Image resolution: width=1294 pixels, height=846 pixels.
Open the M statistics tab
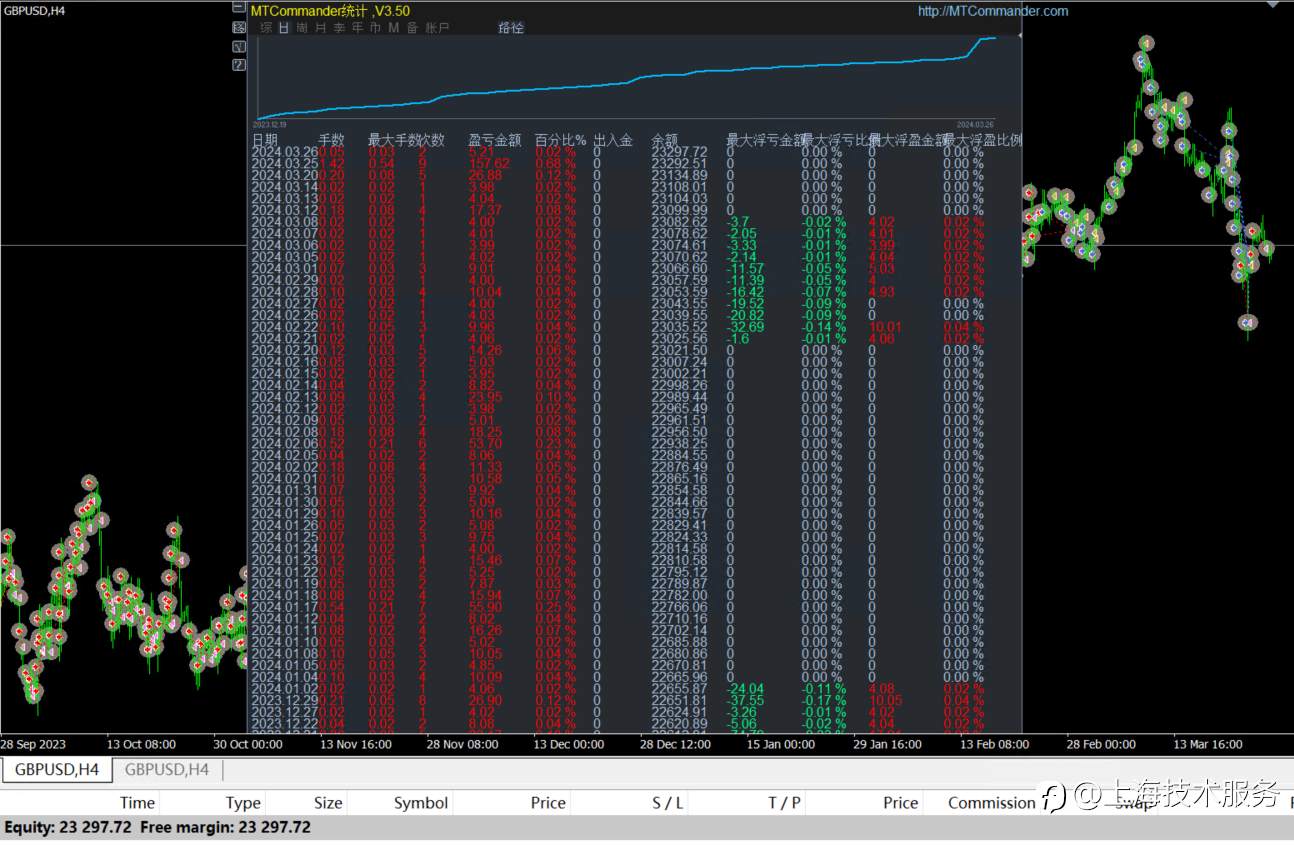click(394, 28)
